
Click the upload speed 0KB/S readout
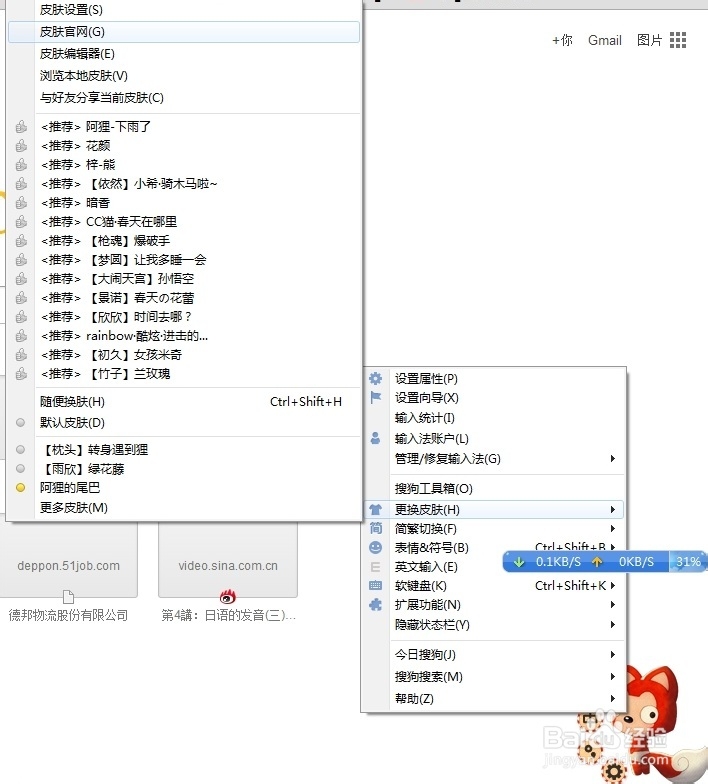pos(636,562)
